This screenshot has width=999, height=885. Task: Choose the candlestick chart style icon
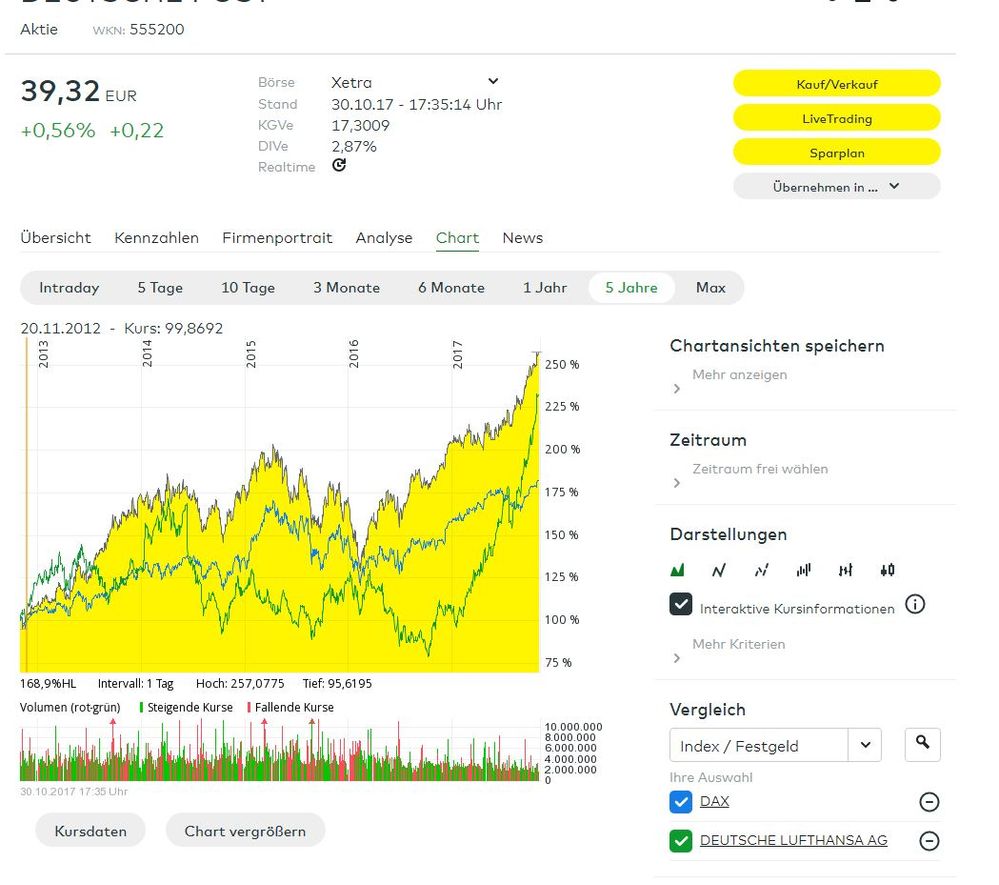pos(887,571)
